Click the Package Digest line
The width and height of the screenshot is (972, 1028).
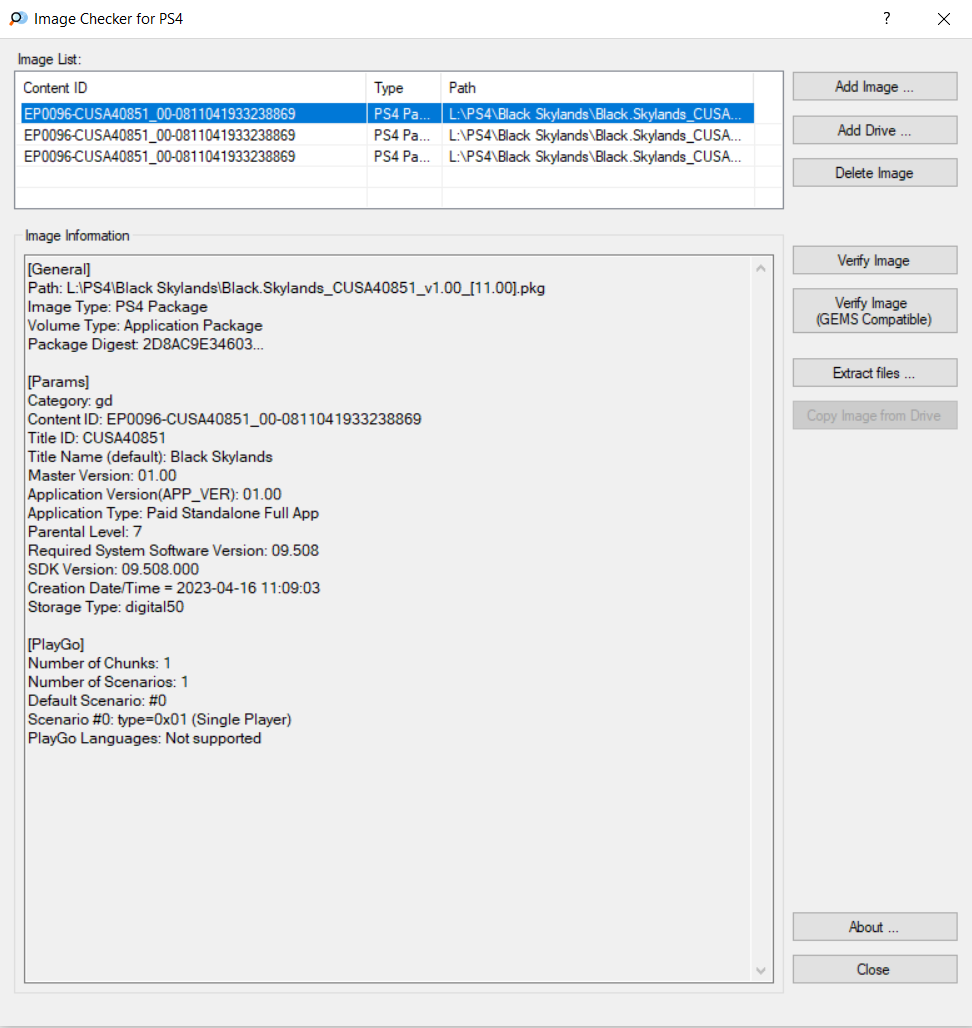tap(146, 345)
